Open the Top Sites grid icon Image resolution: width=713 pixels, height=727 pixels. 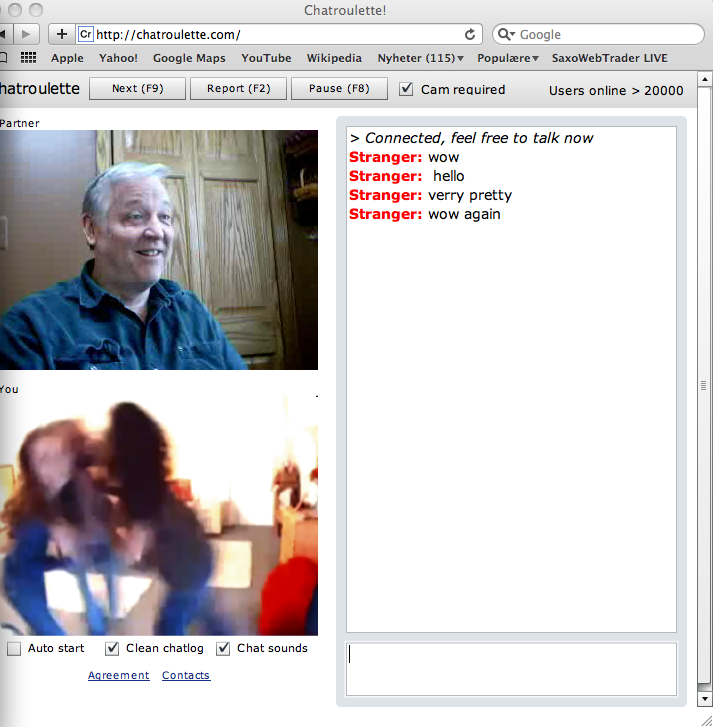click(28, 57)
